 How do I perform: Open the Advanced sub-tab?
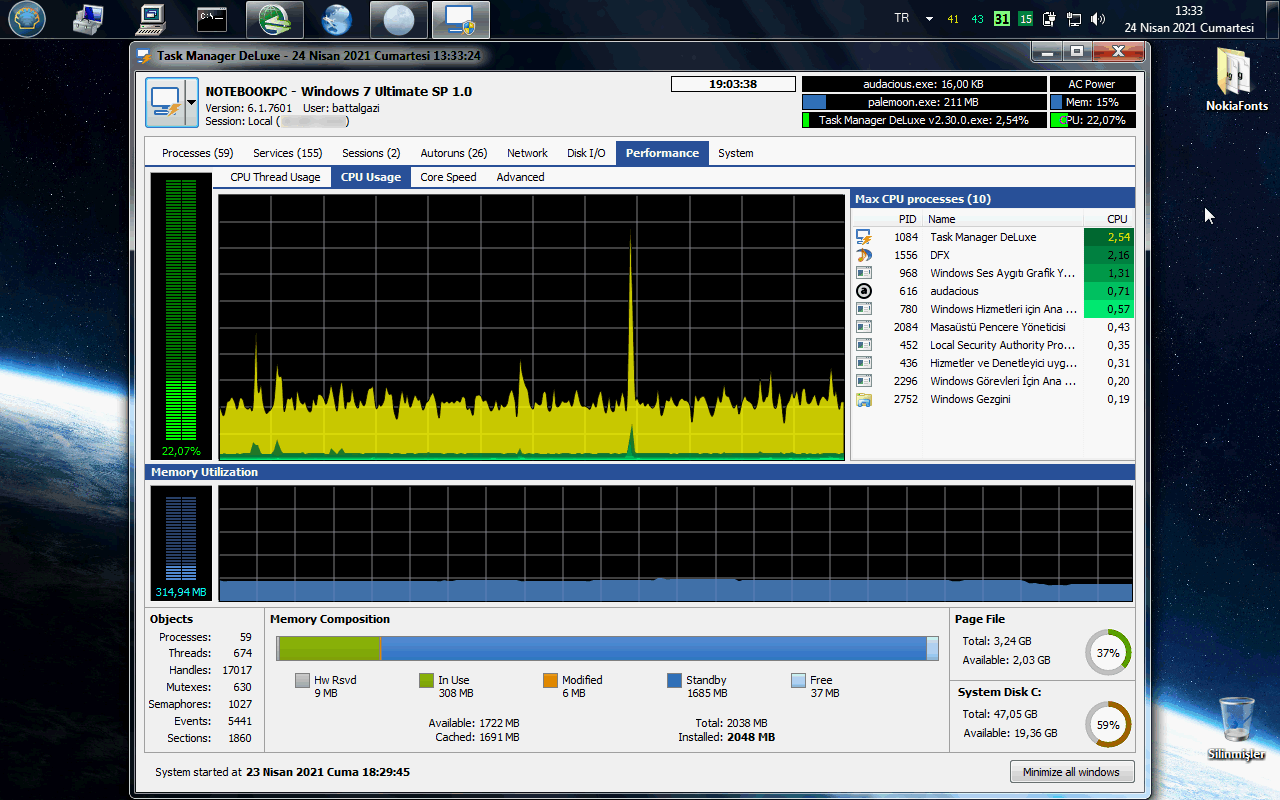coord(521,177)
